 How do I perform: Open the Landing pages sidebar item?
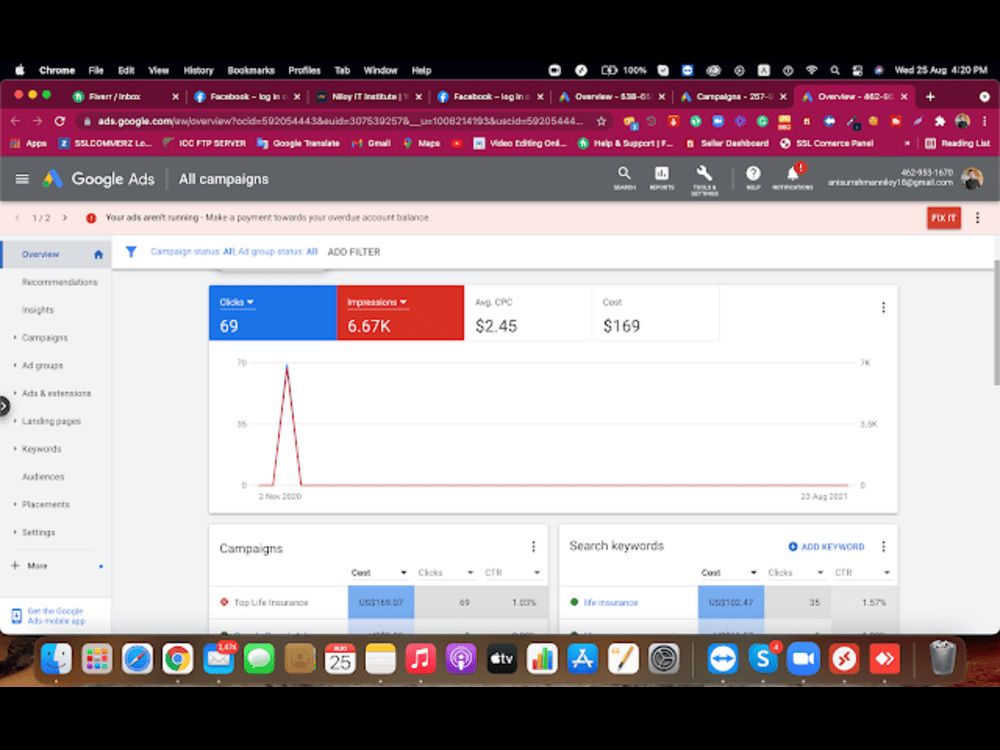pos(51,422)
